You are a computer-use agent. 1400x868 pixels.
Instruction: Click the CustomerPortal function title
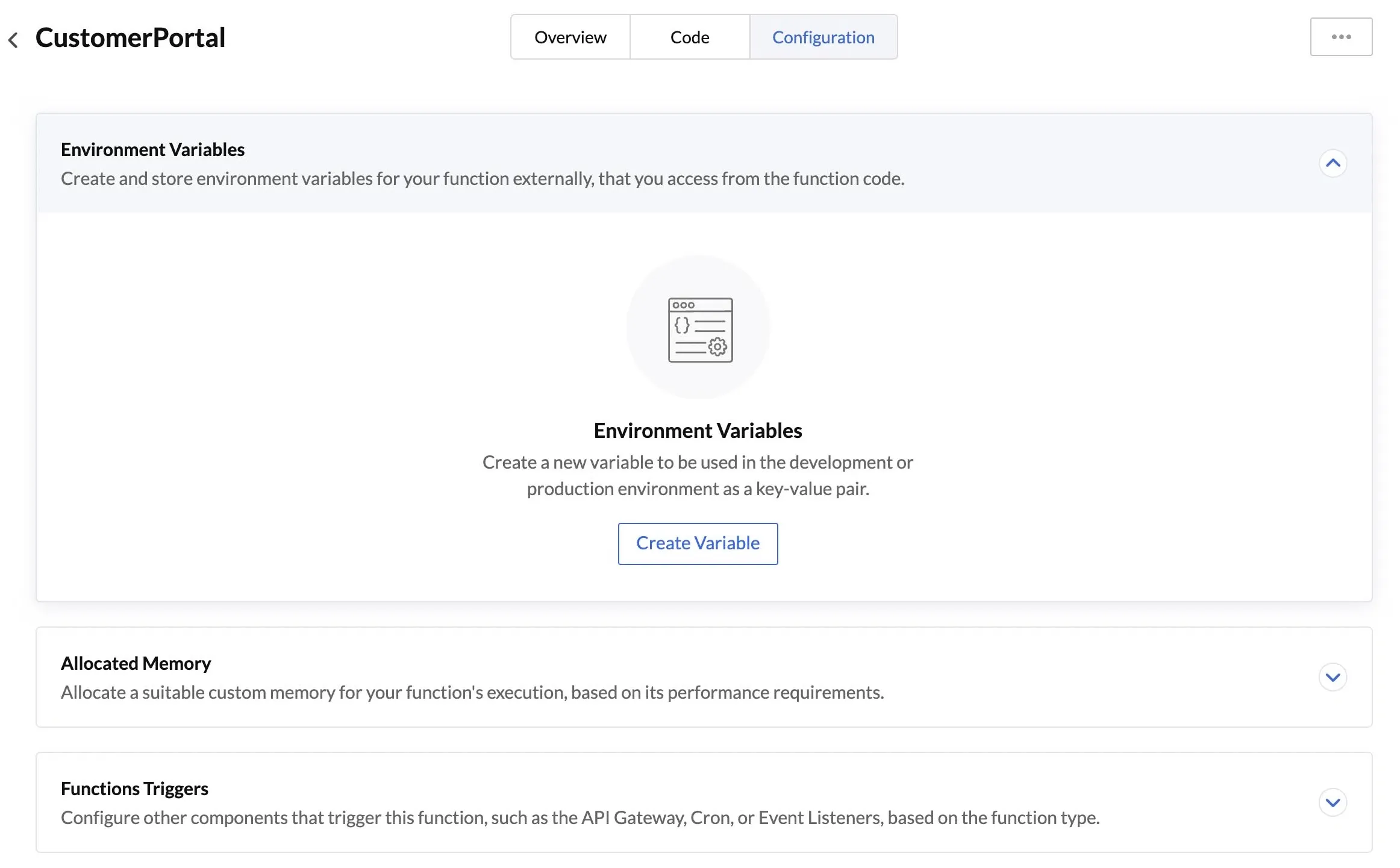coord(130,37)
